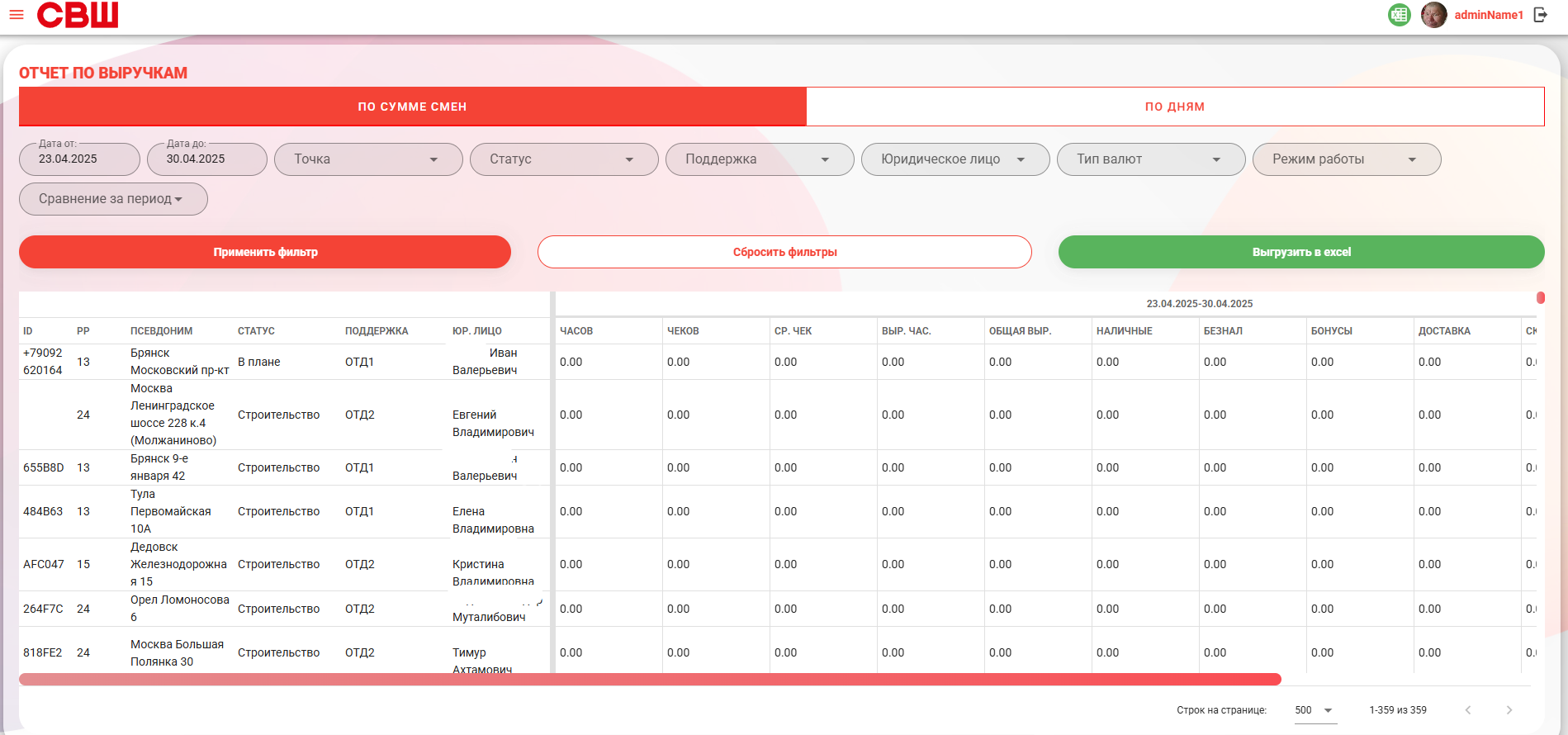Click the logout icon

tap(1541, 15)
